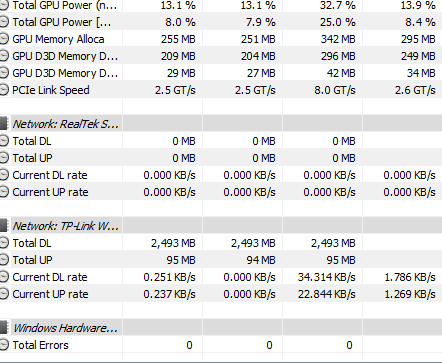The height and width of the screenshot is (363, 442).
Task: Select TP-Link Total DL row
Action: click(x=221, y=243)
